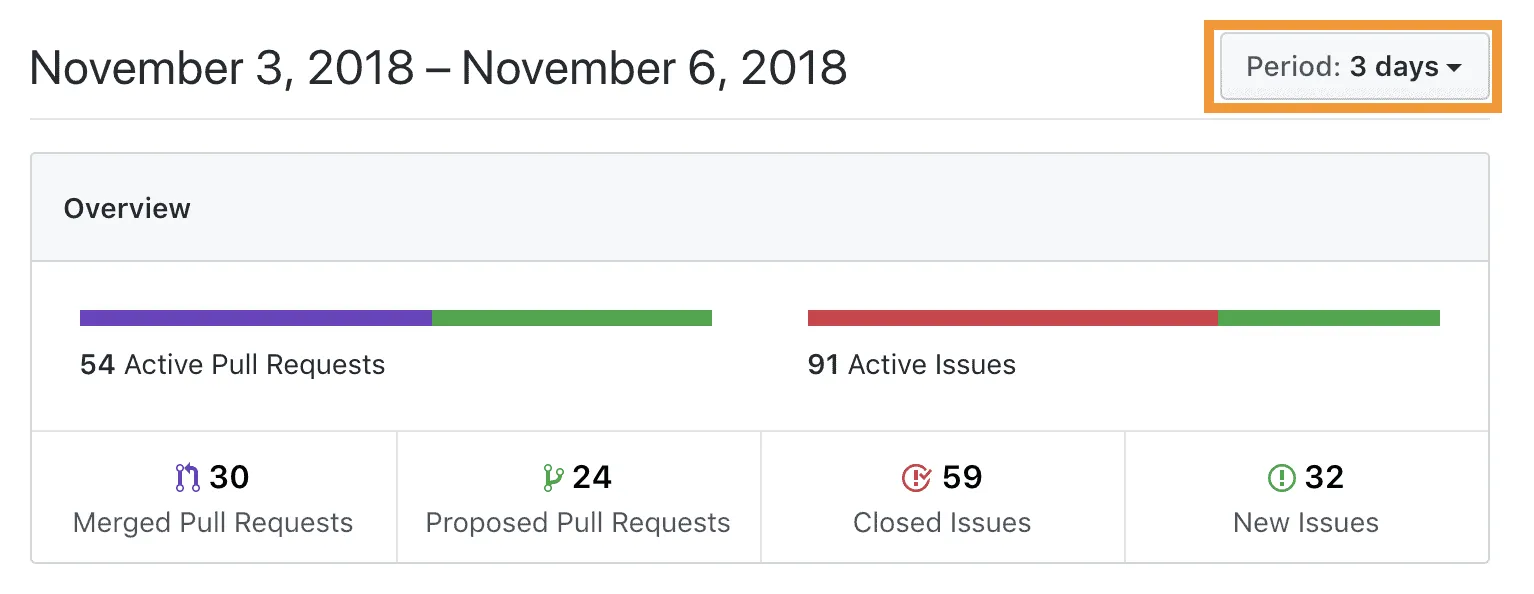Screen dimensions: 1534x594
Task: Click the Overview panel header
Action: pyautogui.click(x=127, y=209)
